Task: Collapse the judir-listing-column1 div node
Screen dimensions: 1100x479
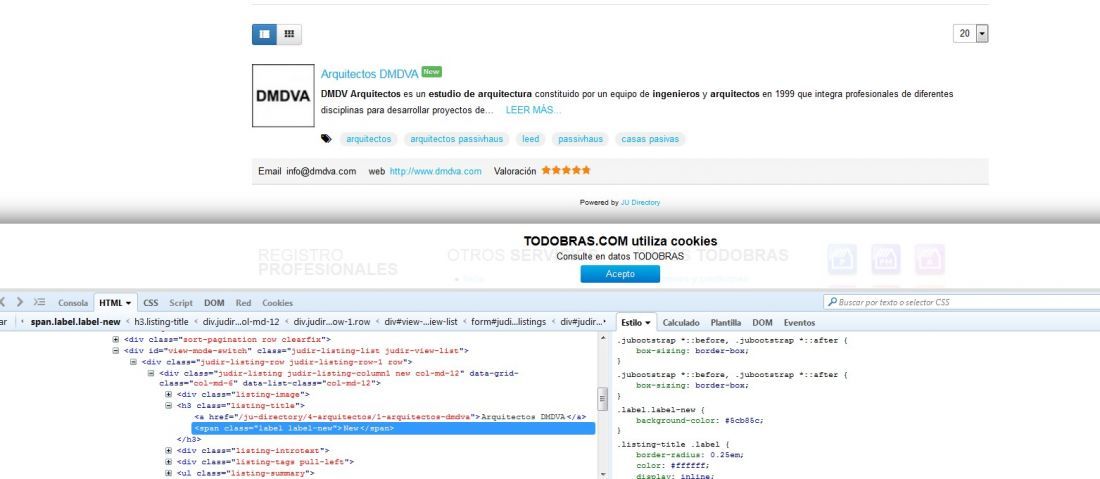Action: (x=151, y=373)
